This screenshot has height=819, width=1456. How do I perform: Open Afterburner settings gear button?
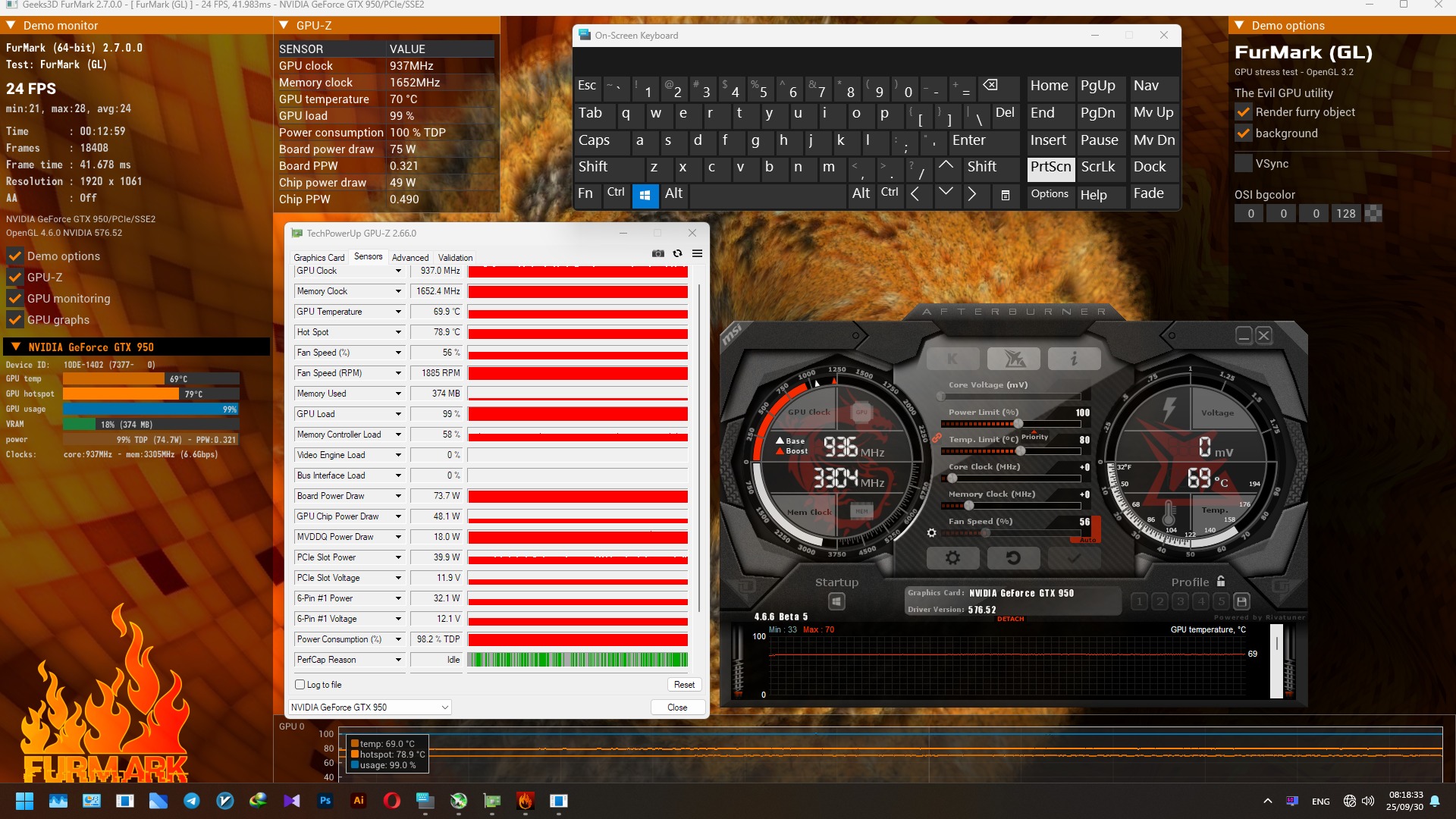click(x=952, y=558)
